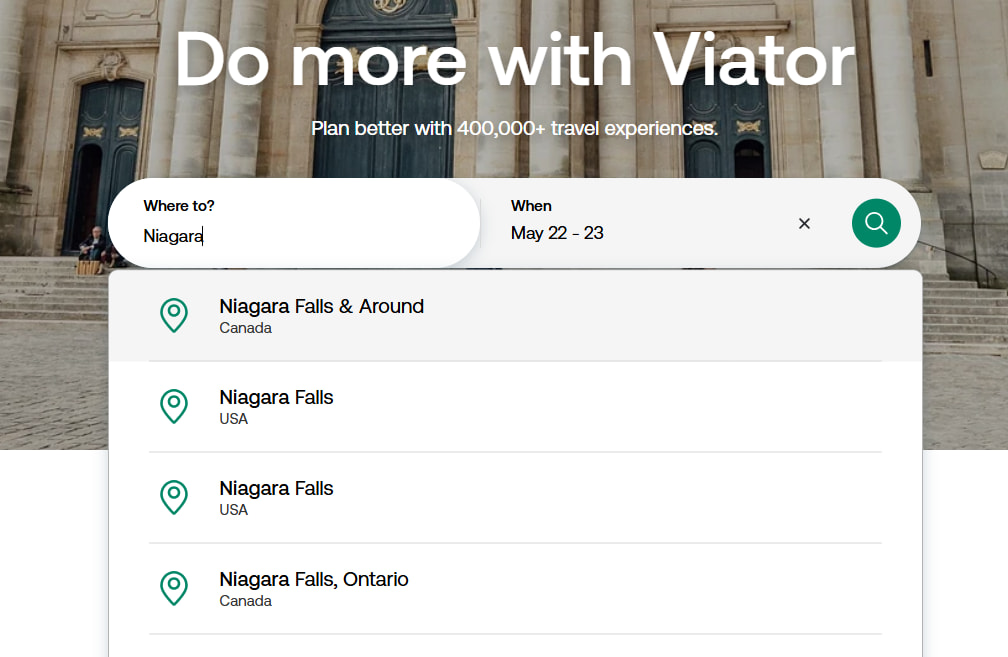Viewport: 1008px width, 657px height.
Task: Open the When date field
Action: (x=649, y=223)
